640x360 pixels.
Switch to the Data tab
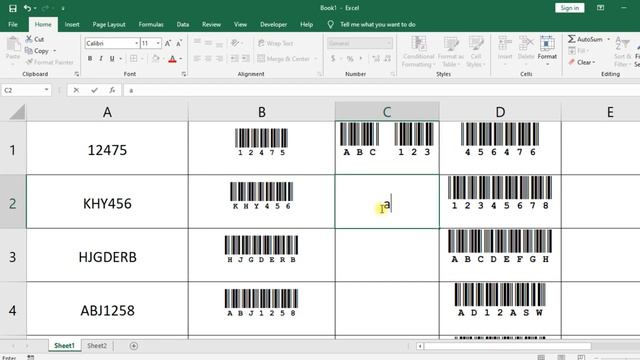pos(182,24)
